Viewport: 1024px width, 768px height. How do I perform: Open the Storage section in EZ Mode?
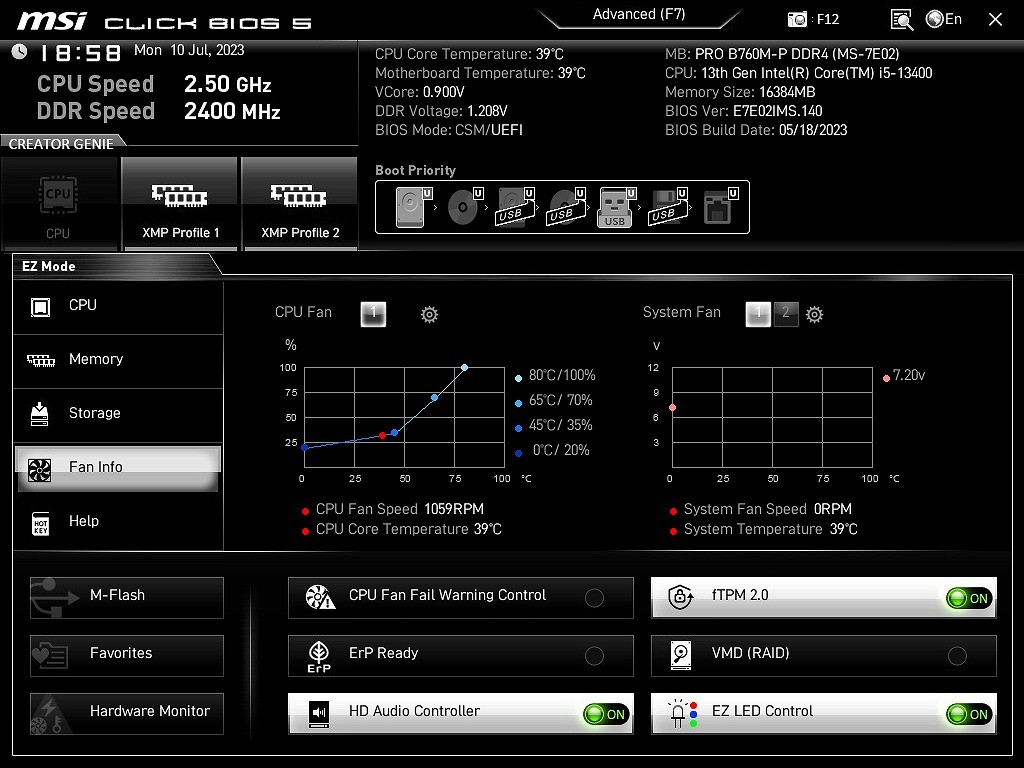118,414
